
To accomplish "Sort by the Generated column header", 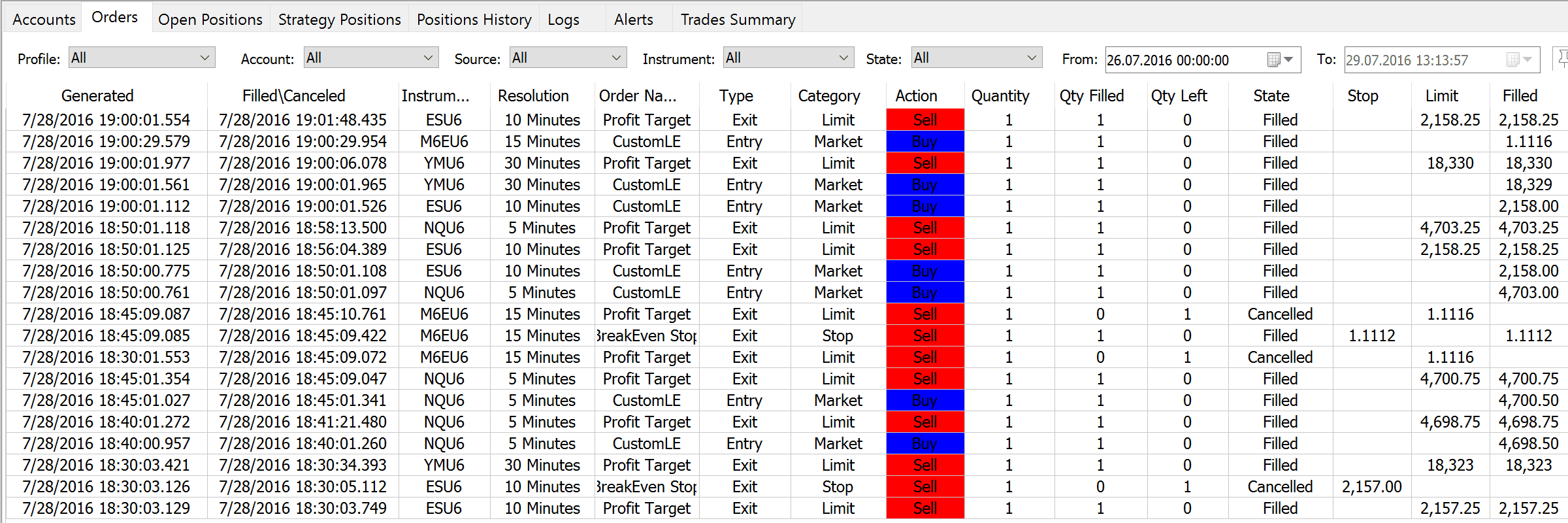I will 97,96.
